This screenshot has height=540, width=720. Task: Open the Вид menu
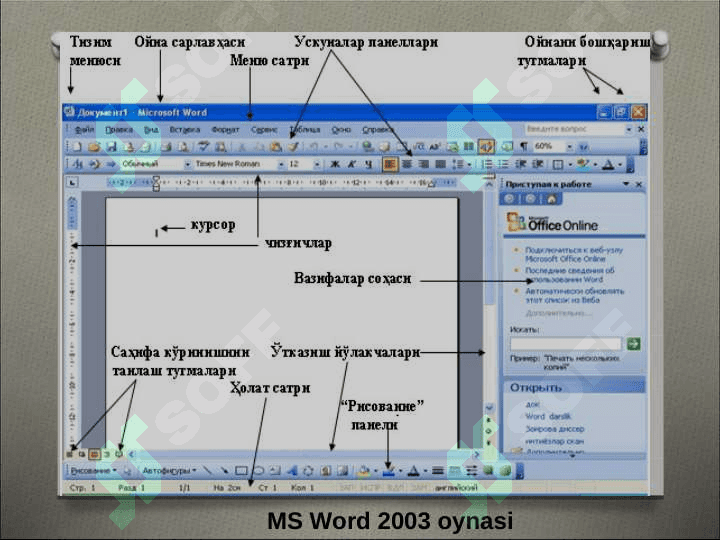(x=151, y=130)
